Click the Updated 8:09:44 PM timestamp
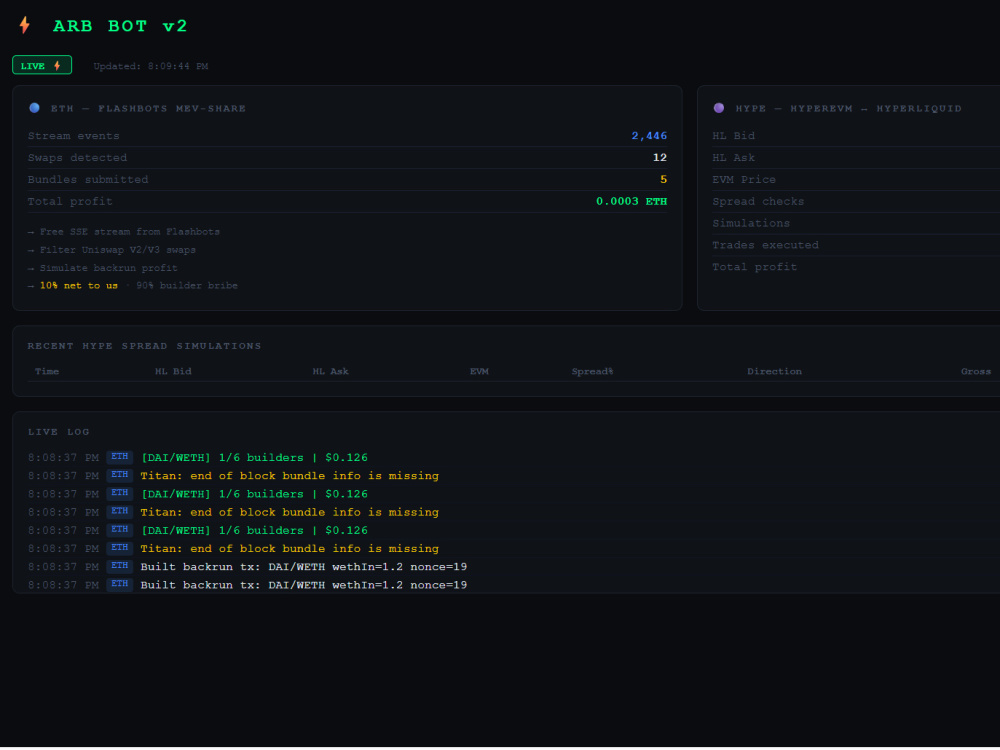Image resolution: width=1000 pixels, height=750 pixels. [x=151, y=66]
